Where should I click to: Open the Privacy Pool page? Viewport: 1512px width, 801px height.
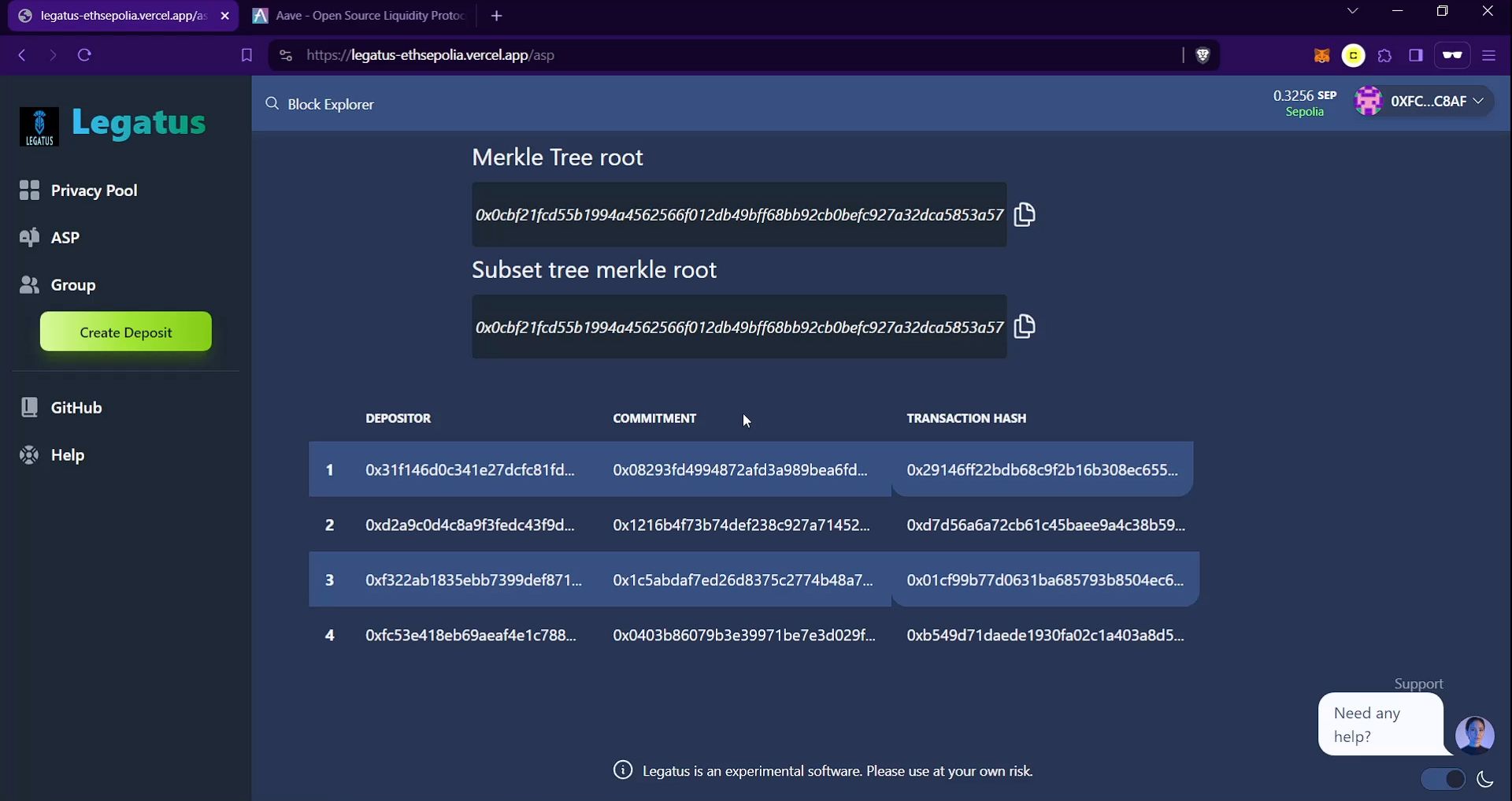coord(79,190)
